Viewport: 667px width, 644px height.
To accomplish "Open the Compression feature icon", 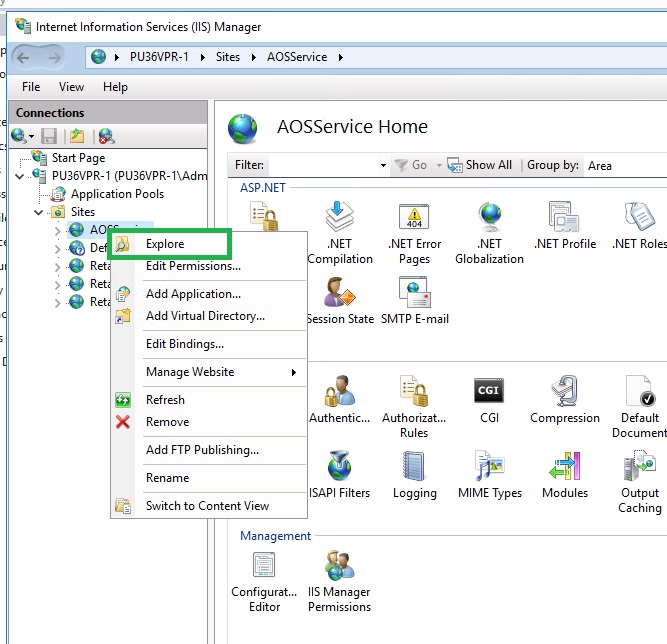I will click(x=564, y=391).
